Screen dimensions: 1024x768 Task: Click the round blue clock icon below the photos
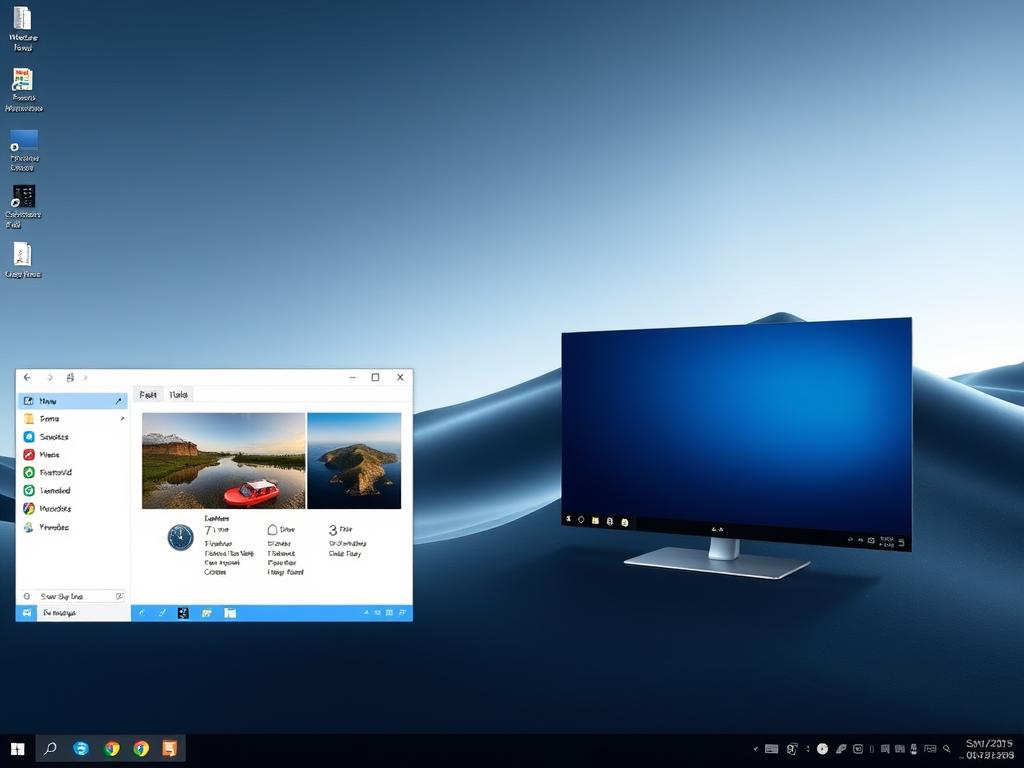[180, 537]
